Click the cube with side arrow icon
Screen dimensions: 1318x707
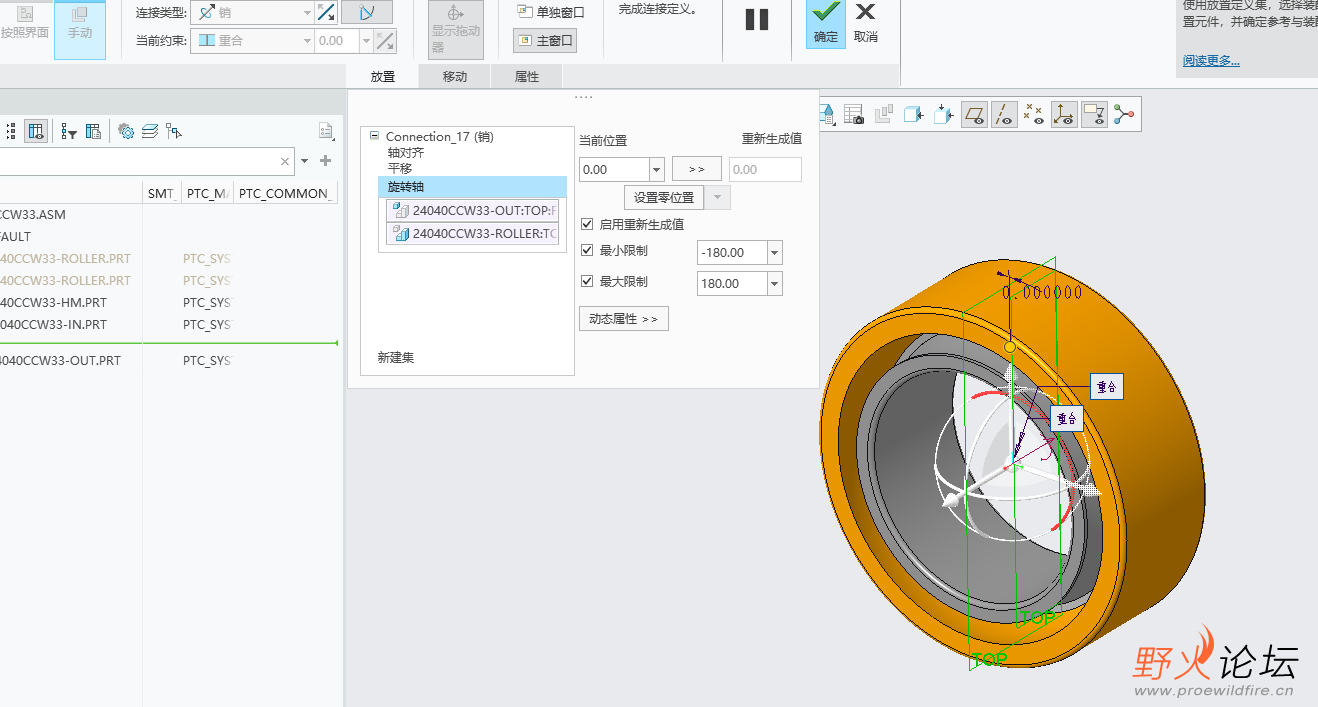click(x=913, y=115)
